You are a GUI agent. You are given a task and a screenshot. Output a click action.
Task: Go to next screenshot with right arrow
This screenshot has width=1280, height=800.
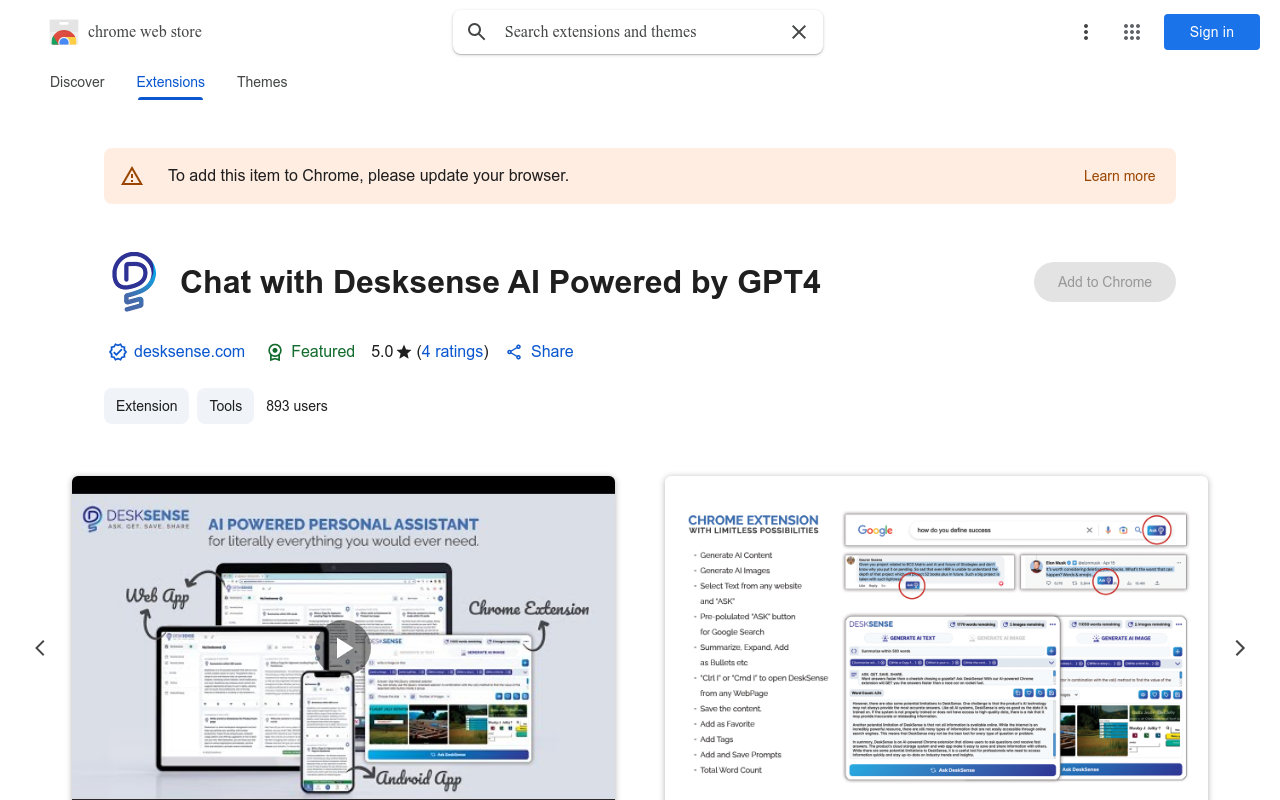click(1240, 648)
